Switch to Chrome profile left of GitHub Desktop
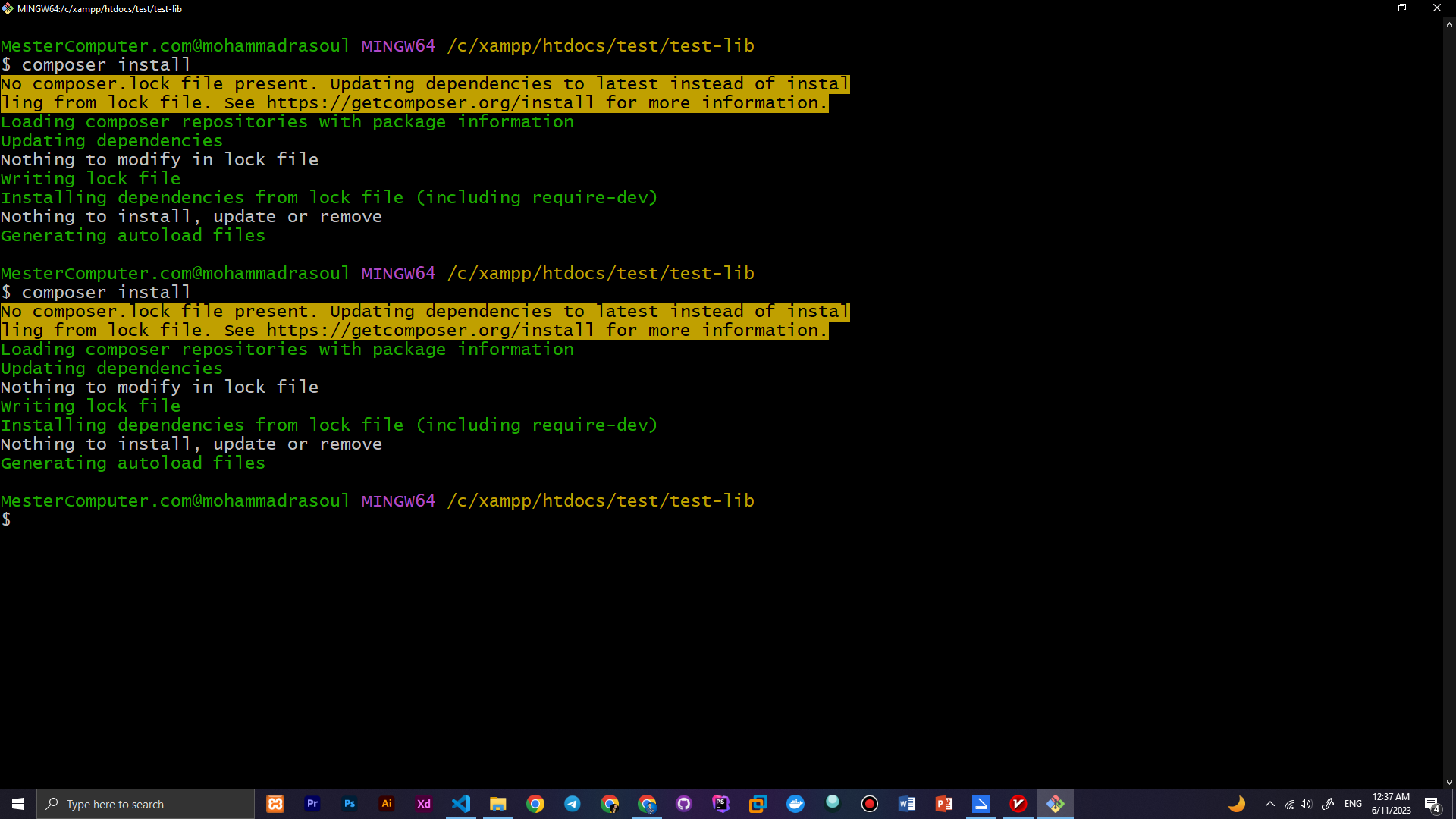Image resolution: width=1456 pixels, height=819 pixels. coord(647,804)
